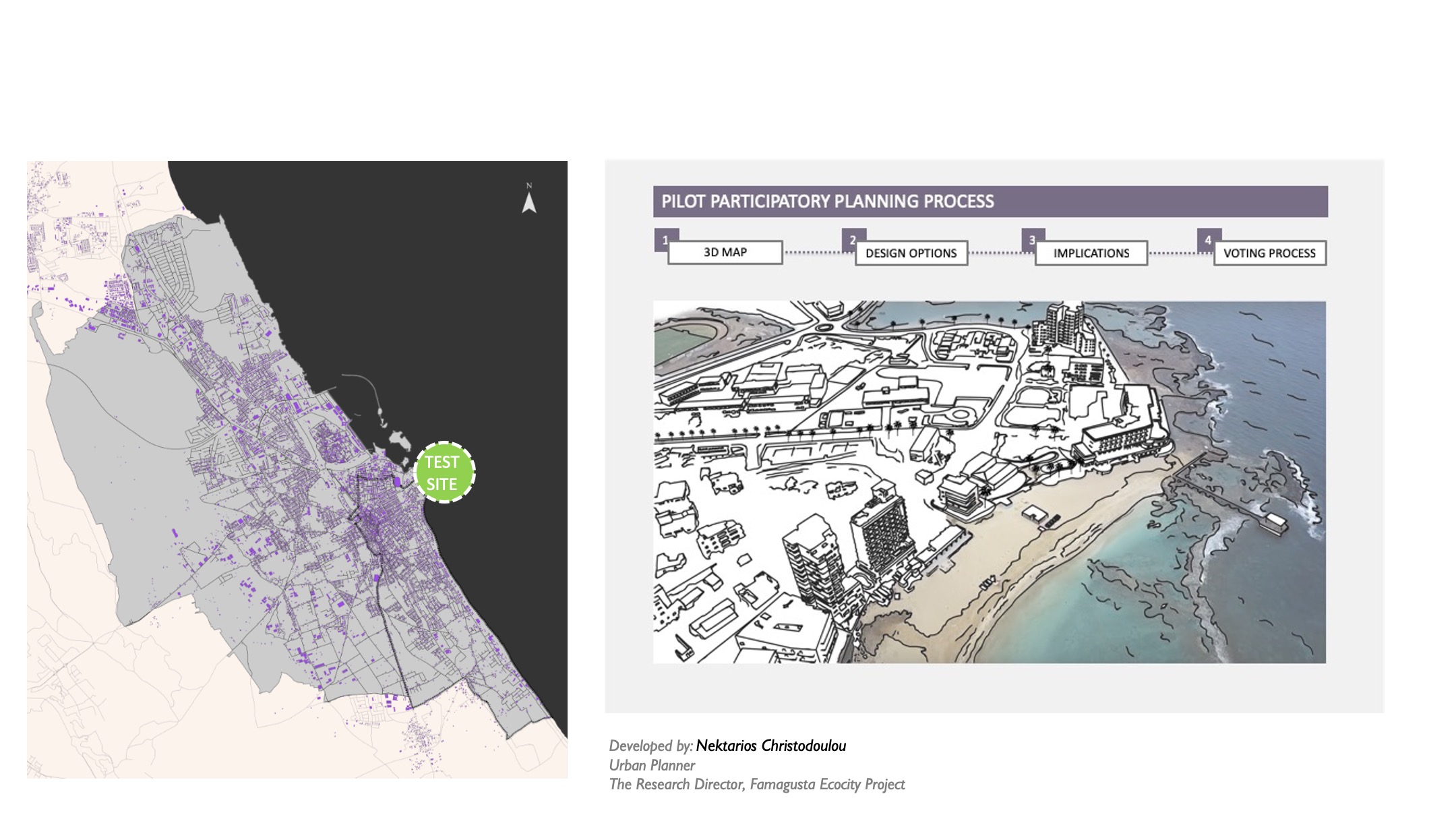The image size is (1456, 819).
Task: Click the Urban Planner text line
Action: [652, 765]
